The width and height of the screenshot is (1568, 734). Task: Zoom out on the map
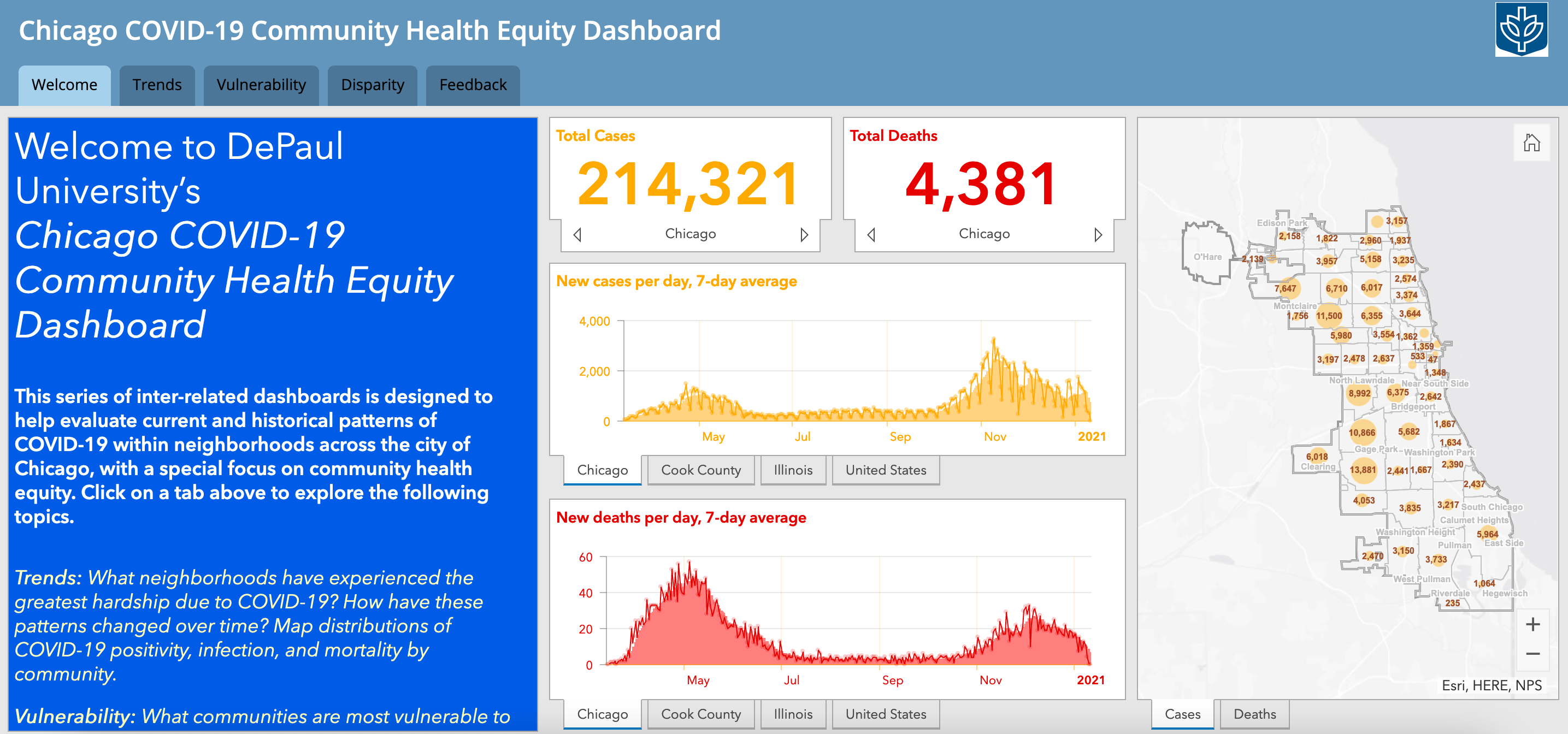pos(1533,653)
